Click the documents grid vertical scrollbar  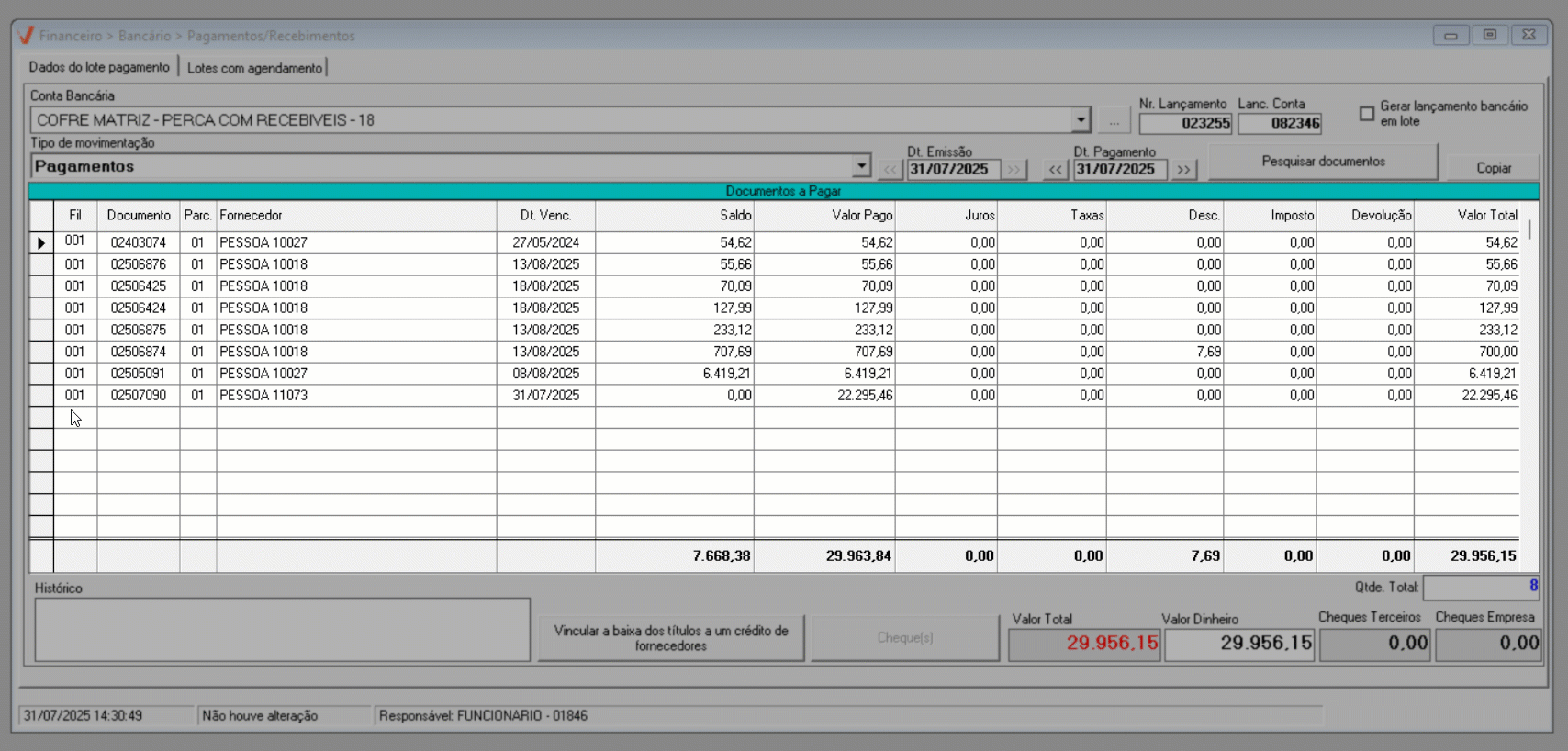(x=1529, y=367)
